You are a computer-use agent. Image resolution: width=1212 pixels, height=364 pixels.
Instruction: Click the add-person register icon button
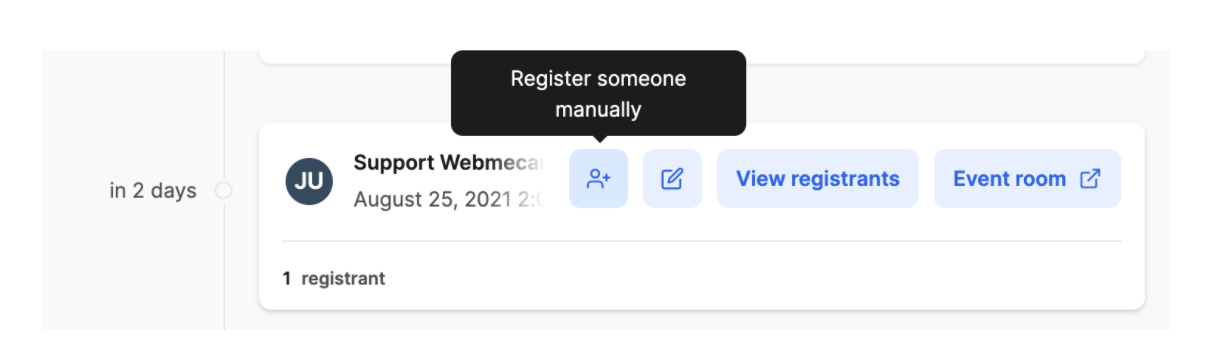[599, 179]
